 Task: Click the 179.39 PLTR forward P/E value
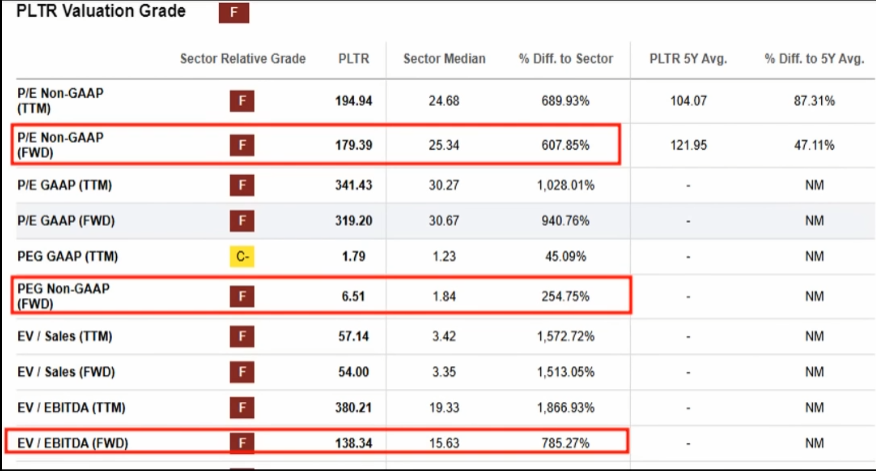tap(354, 145)
